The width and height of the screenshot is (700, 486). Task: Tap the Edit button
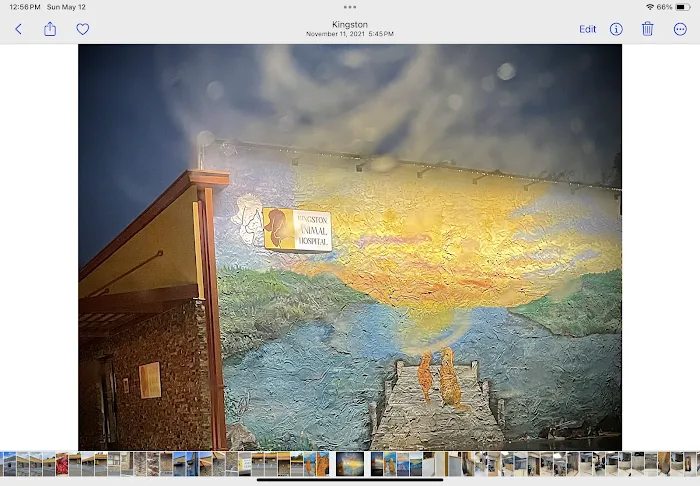coord(588,29)
